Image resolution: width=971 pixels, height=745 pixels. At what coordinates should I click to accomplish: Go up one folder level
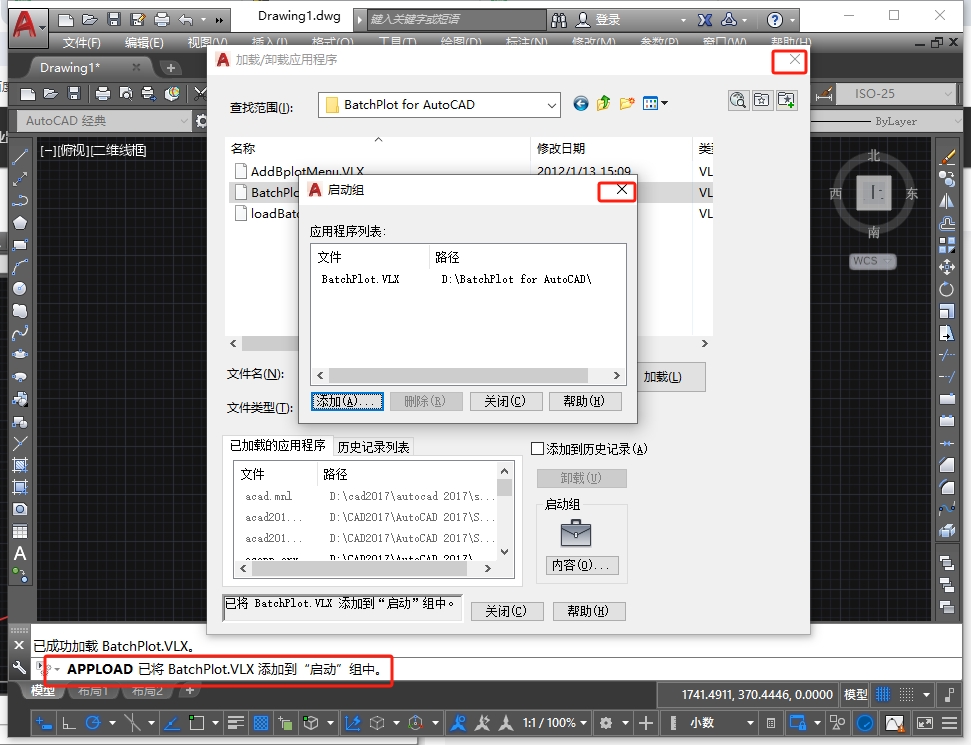[604, 103]
